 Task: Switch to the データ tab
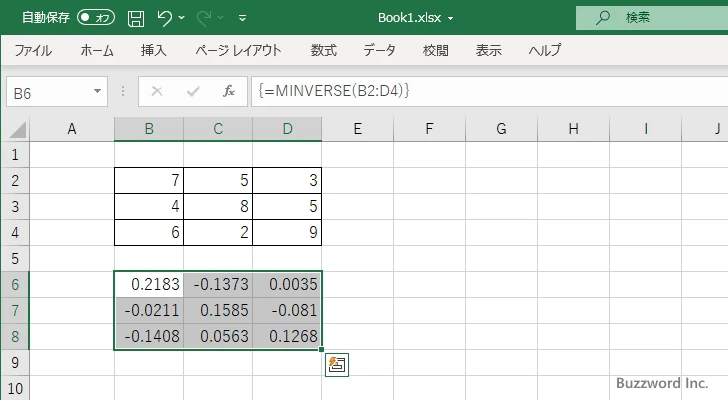click(379, 50)
